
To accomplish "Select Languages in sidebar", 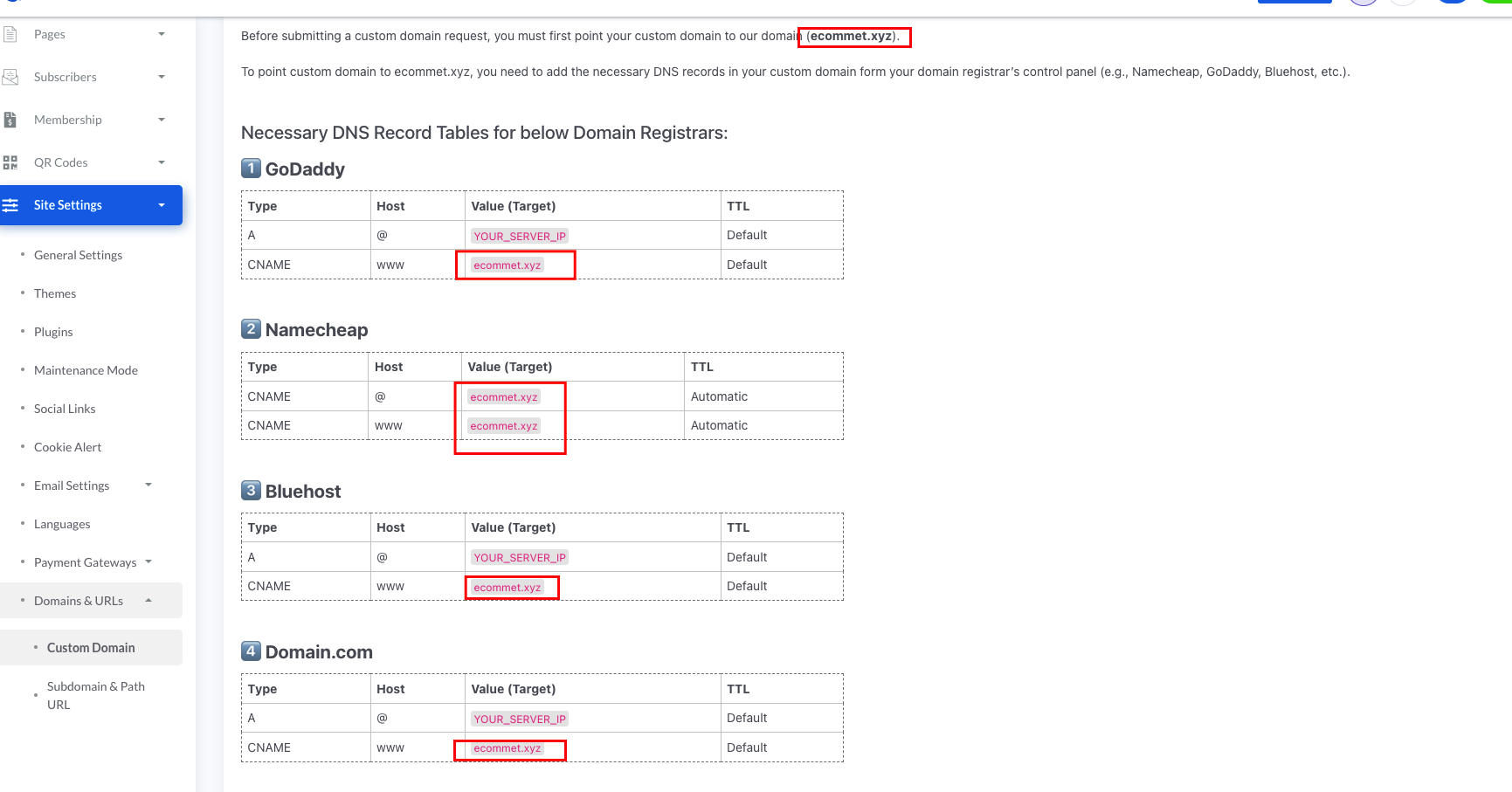I will coord(62,524).
